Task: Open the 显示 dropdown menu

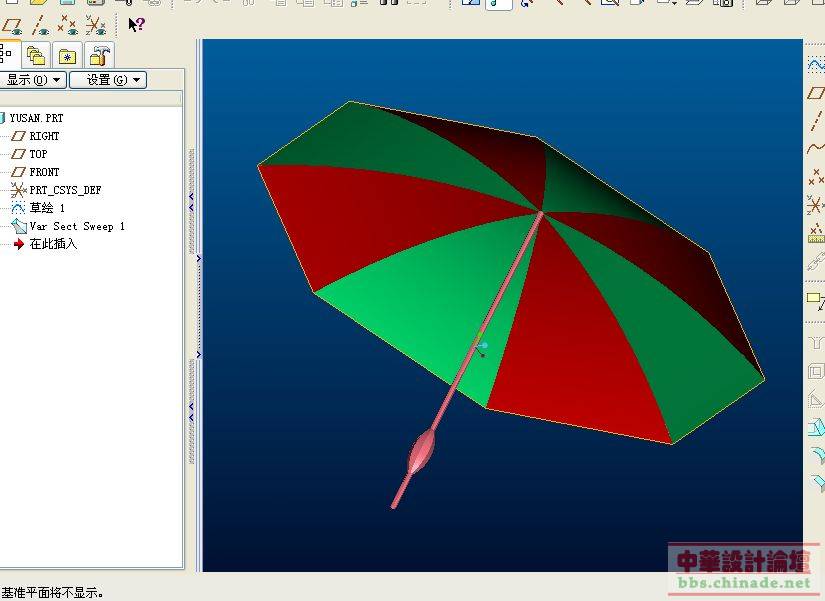Action: 33,80
